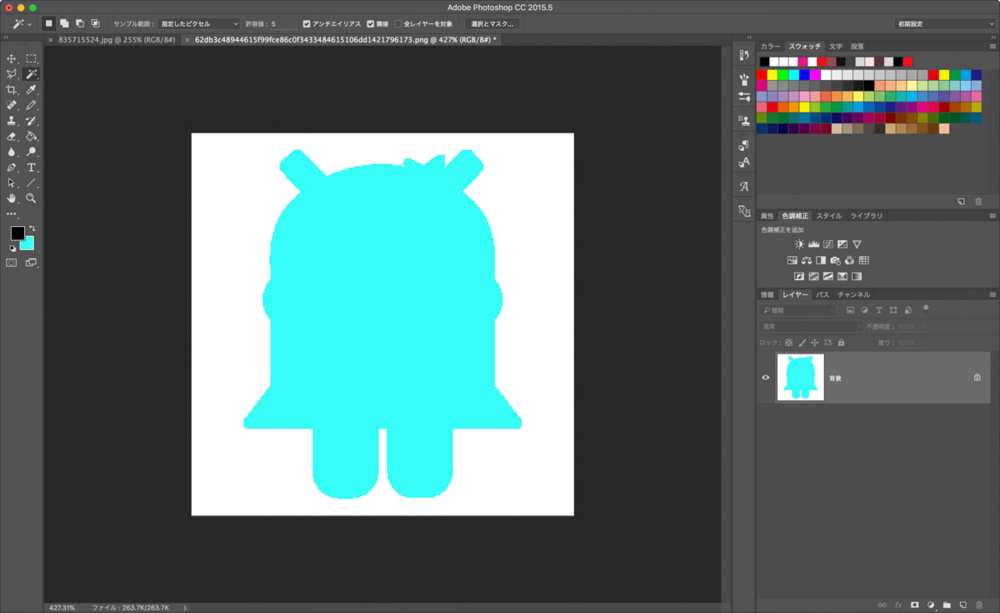Create a new layer group
The height and width of the screenshot is (613, 1000).
pos(946,605)
